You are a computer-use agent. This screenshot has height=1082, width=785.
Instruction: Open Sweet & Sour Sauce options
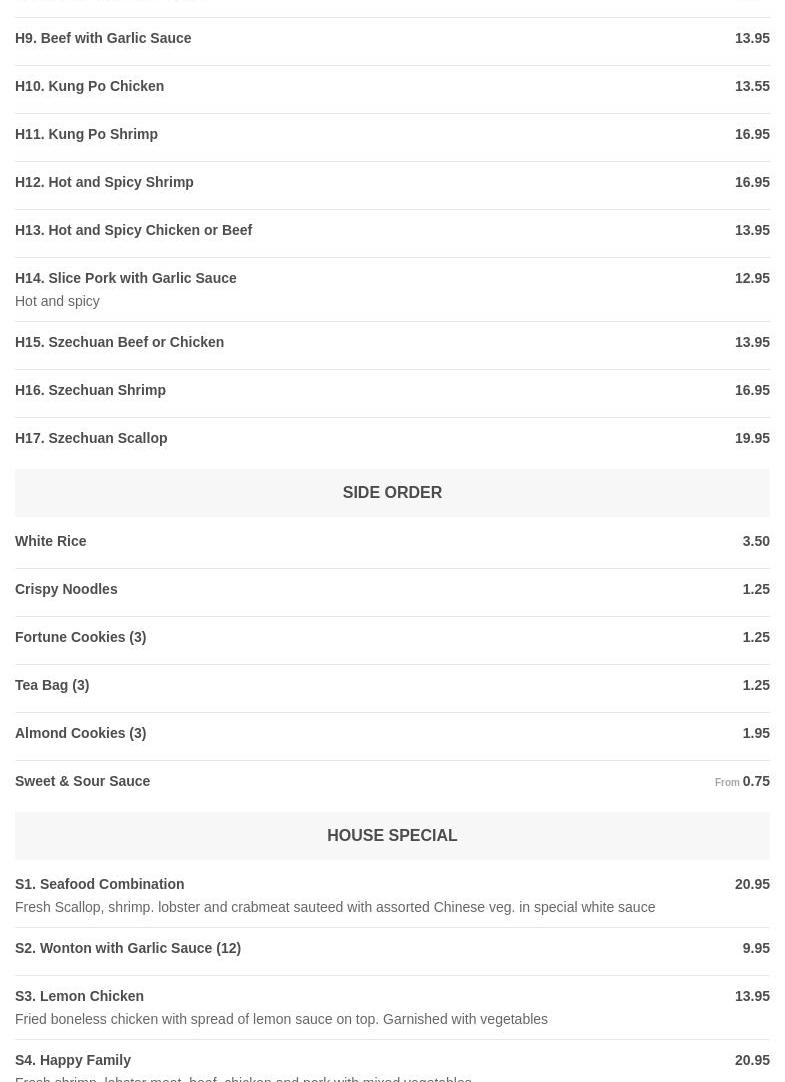click(x=83, y=781)
